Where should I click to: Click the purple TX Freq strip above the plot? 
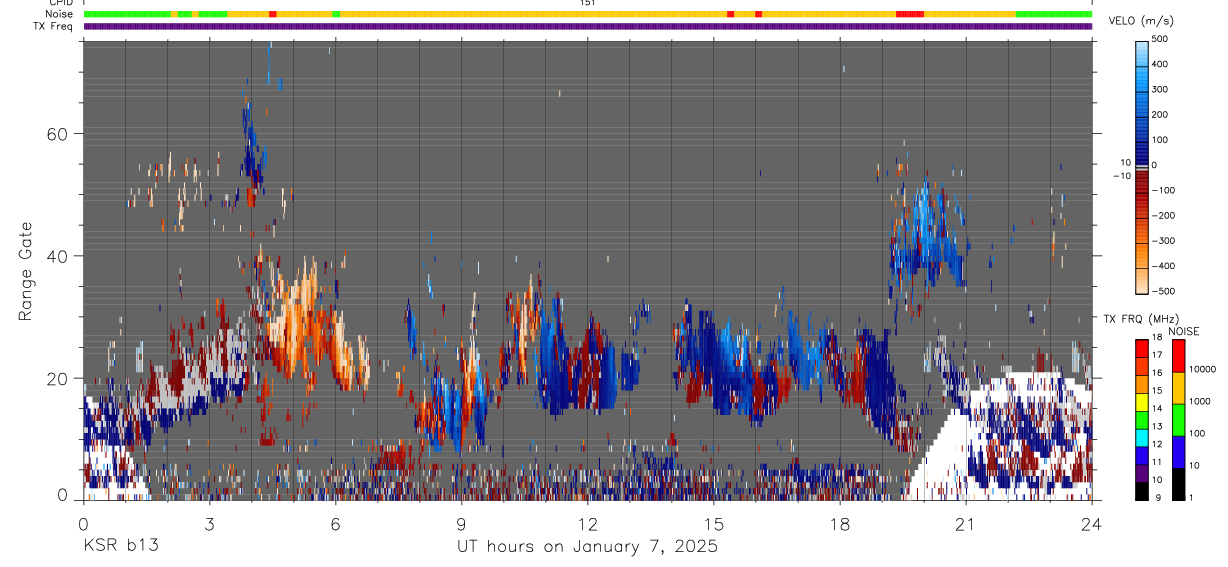[588, 26]
